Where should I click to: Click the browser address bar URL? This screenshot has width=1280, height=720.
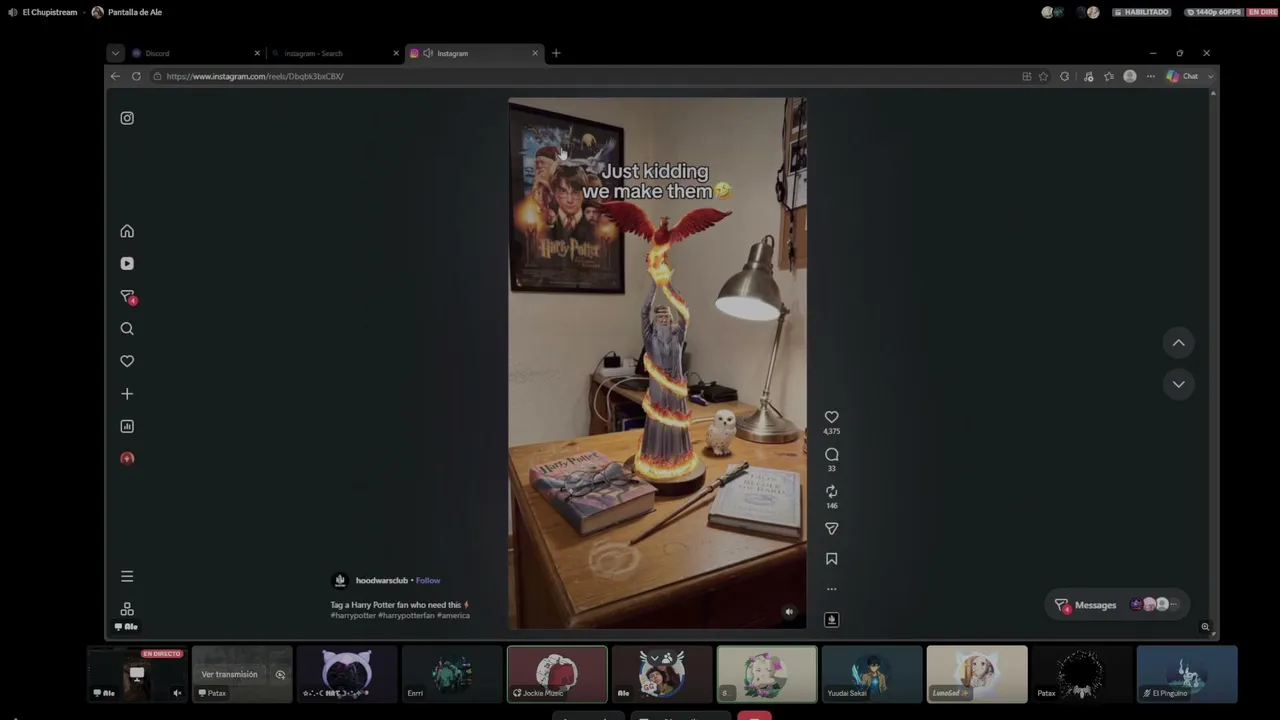pos(255,76)
